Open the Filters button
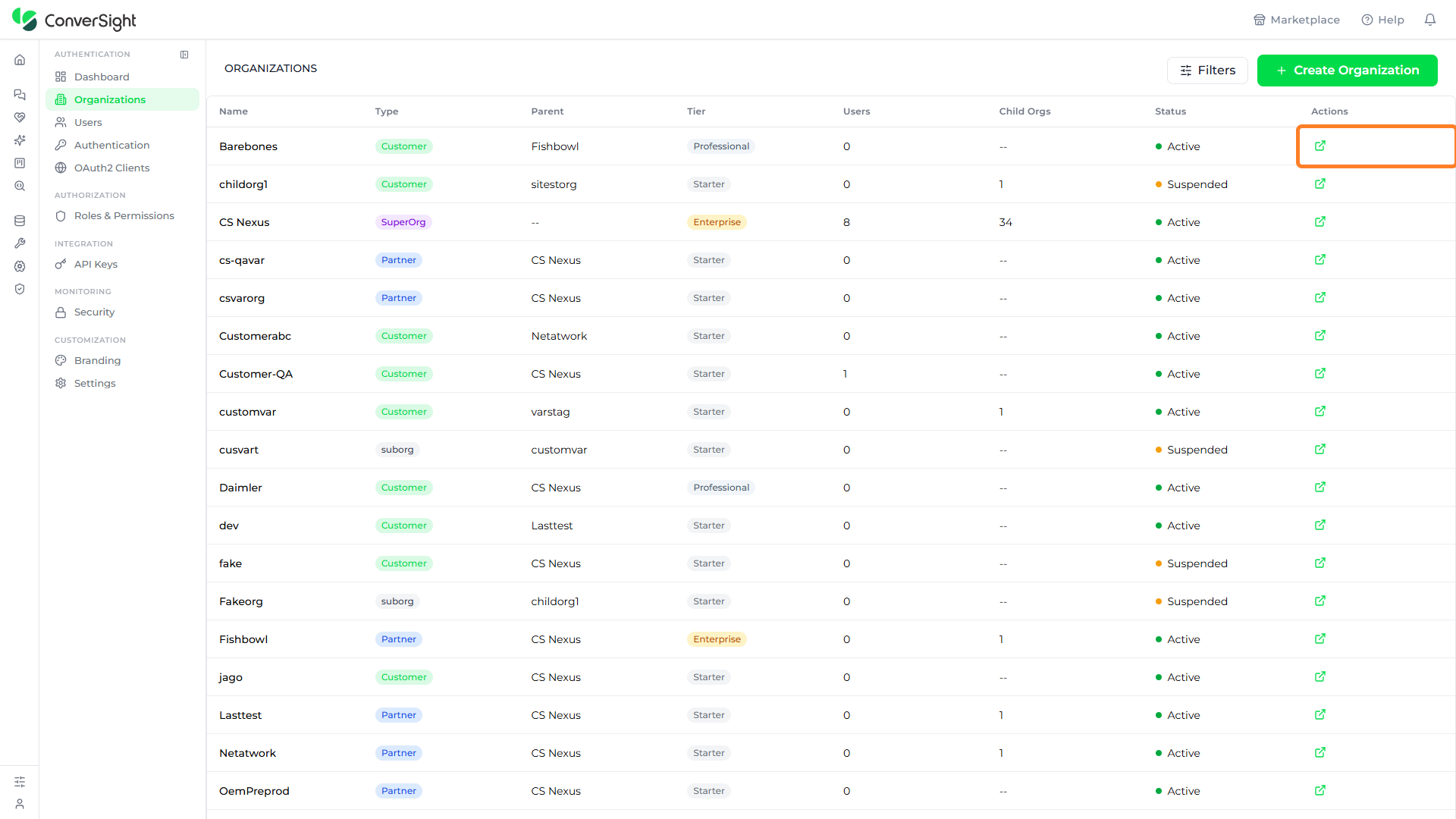Viewport: 1456px width, 819px height. [x=1207, y=71]
